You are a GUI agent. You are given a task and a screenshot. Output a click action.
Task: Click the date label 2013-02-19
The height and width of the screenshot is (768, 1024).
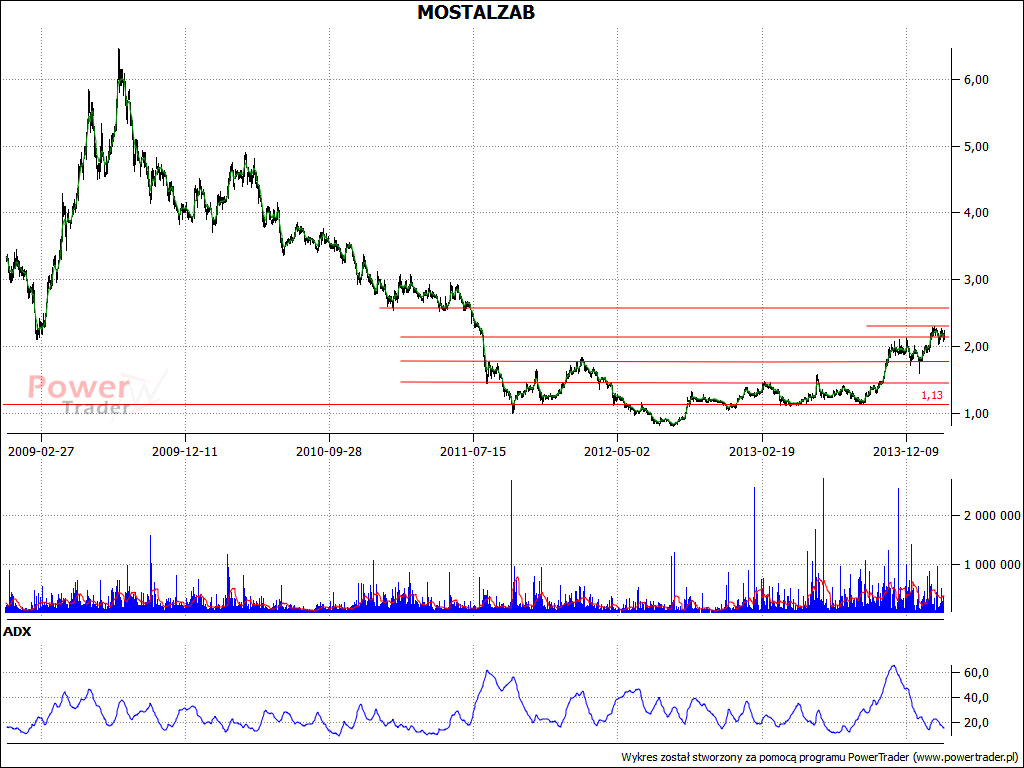761,452
